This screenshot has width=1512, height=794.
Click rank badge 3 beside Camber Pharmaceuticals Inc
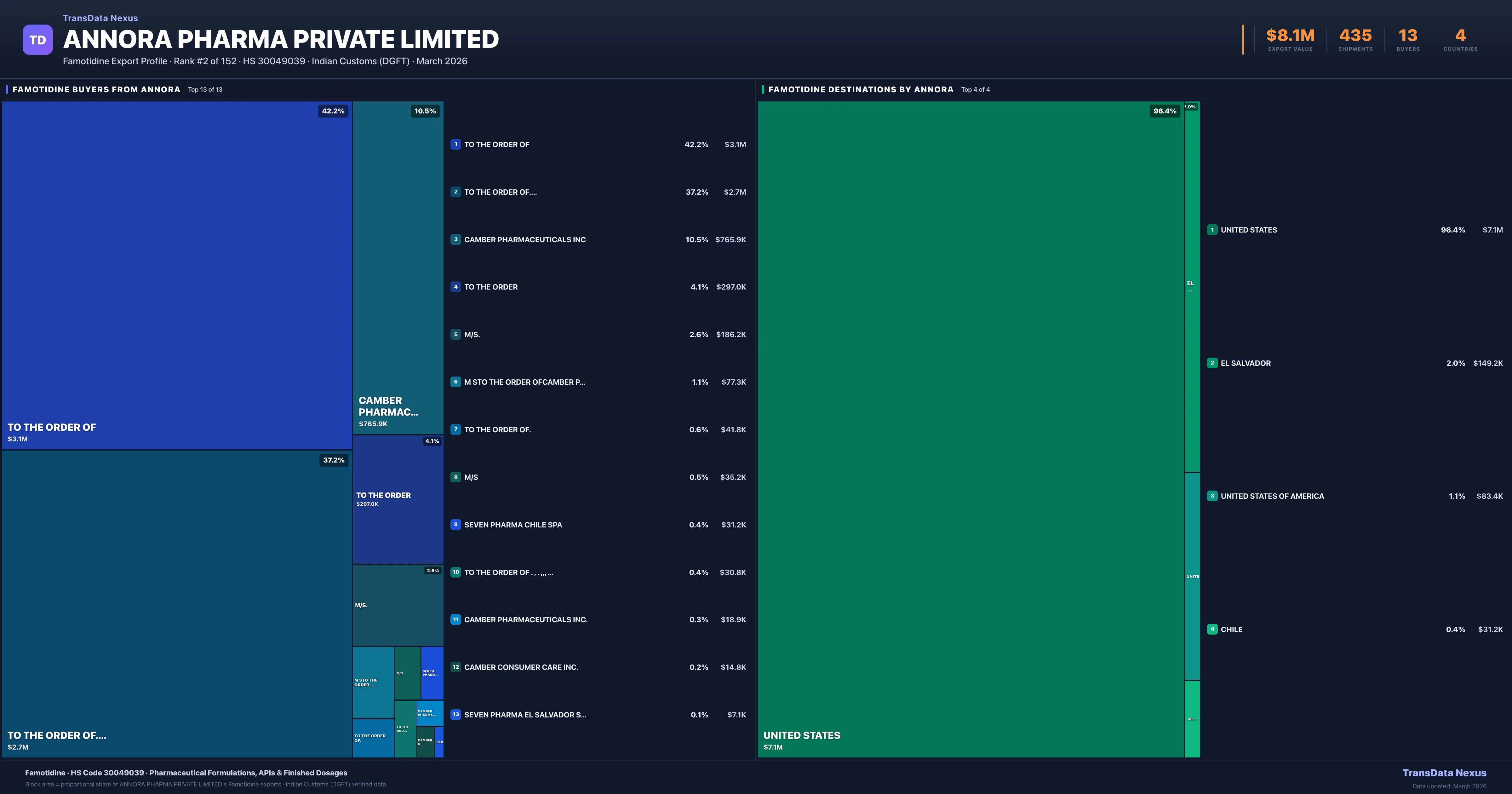pos(455,239)
